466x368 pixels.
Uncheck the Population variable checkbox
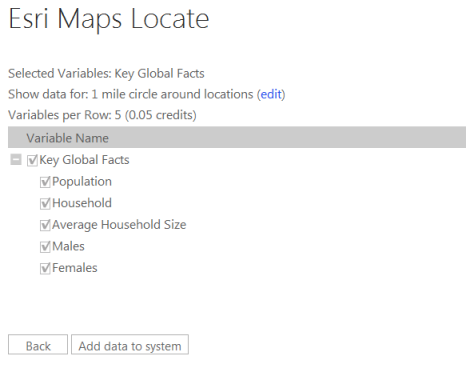[x=45, y=182]
